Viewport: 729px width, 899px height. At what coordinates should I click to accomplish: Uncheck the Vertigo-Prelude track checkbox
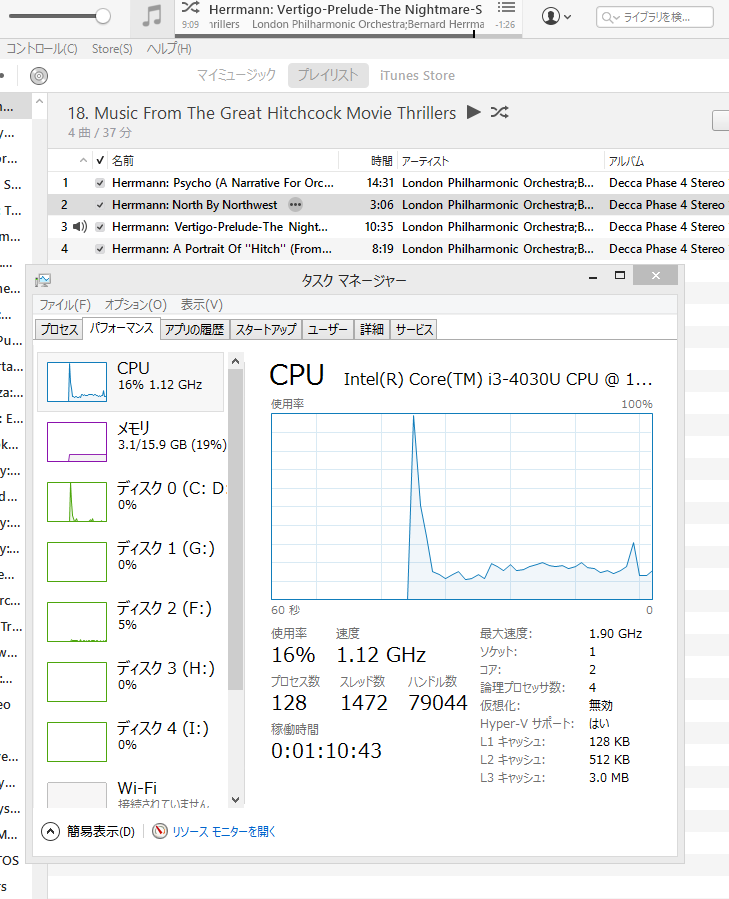[x=100, y=227]
